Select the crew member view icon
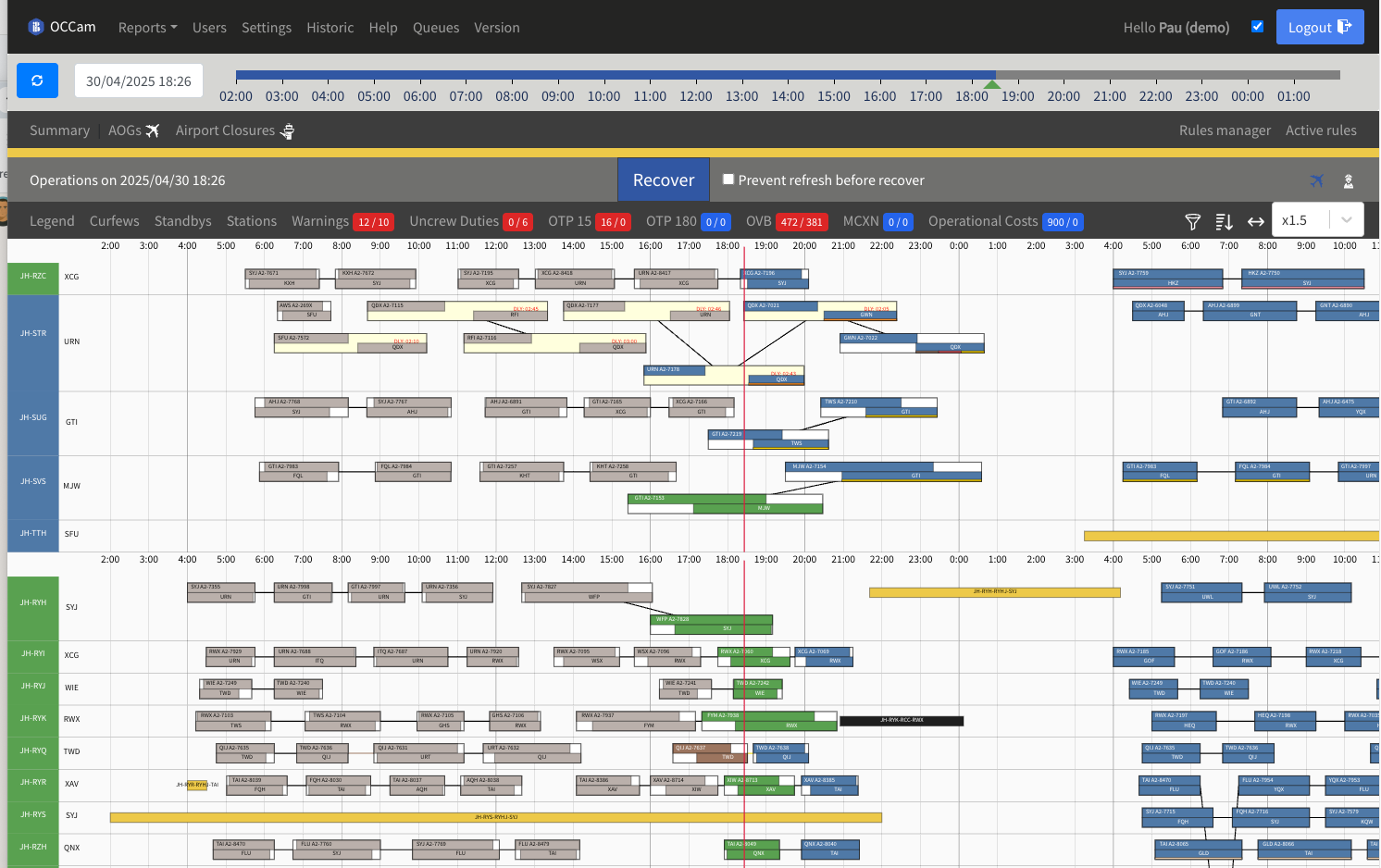1381x868 pixels. coord(1349,180)
